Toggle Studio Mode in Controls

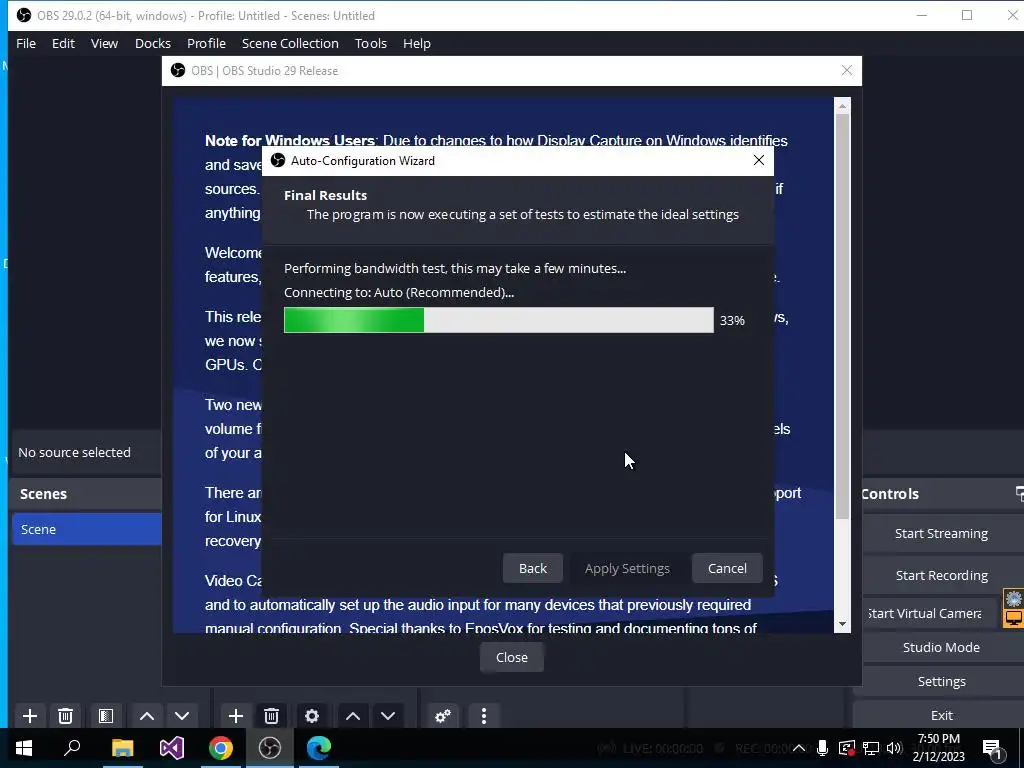941,647
